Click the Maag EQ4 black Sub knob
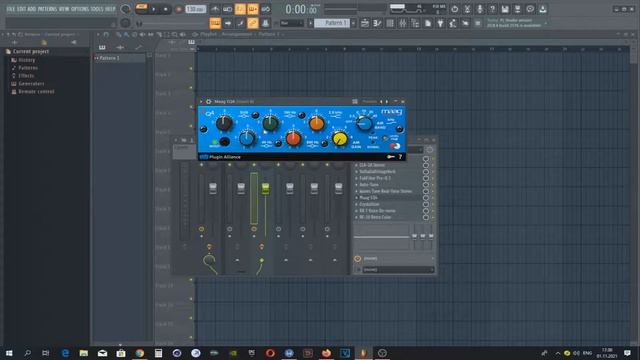The height and width of the screenshot is (360, 640). pos(224,122)
